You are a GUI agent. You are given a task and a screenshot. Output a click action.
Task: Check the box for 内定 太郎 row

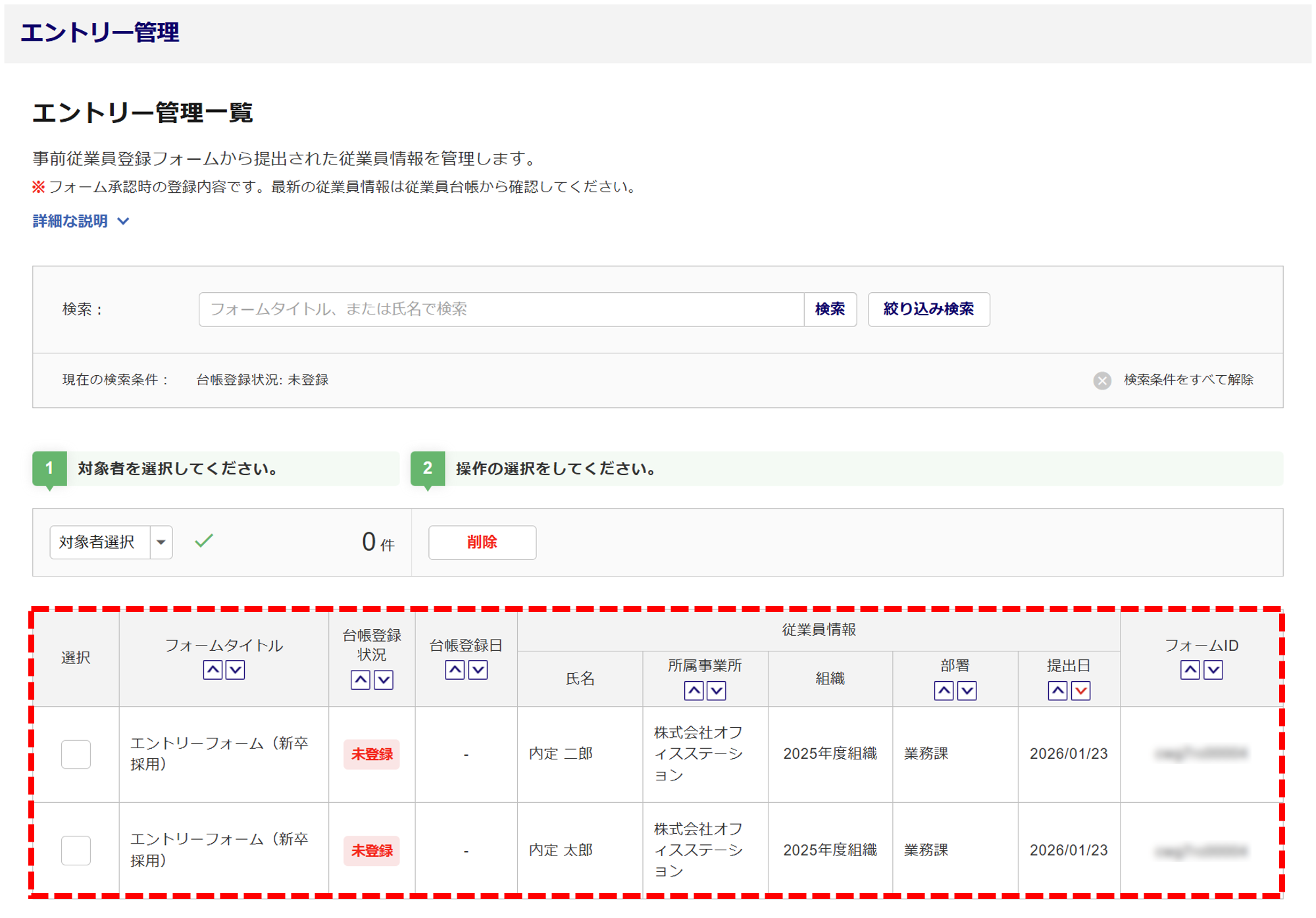[x=76, y=850]
